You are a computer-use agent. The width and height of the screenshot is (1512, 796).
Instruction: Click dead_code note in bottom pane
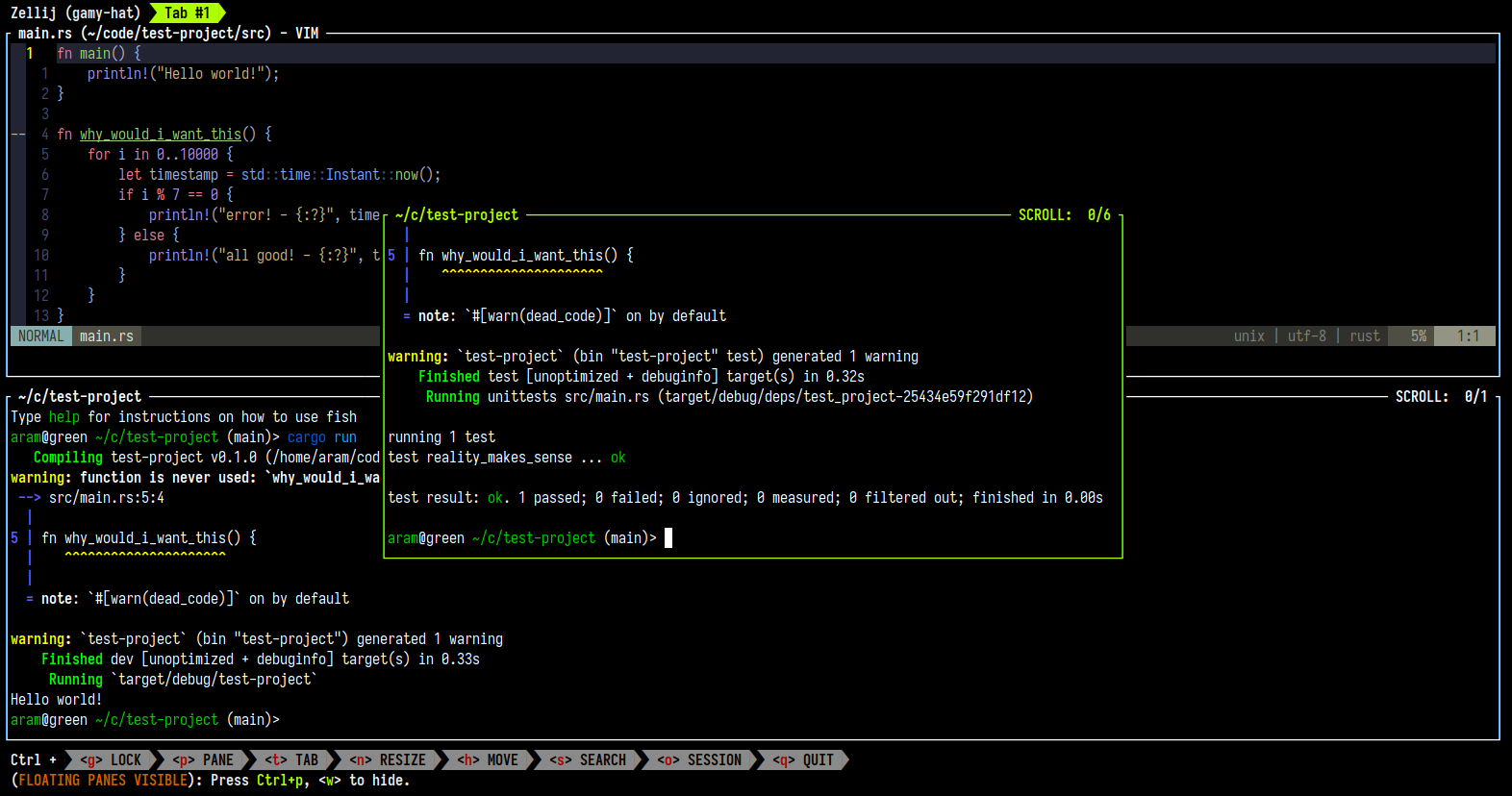(x=188, y=598)
